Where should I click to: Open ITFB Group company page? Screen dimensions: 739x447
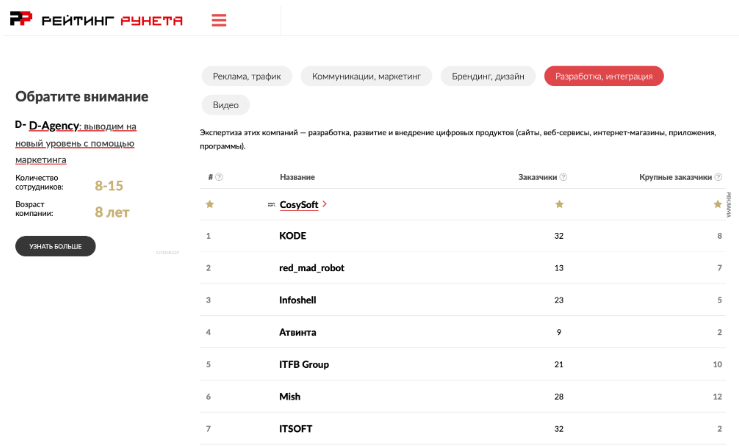point(304,364)
